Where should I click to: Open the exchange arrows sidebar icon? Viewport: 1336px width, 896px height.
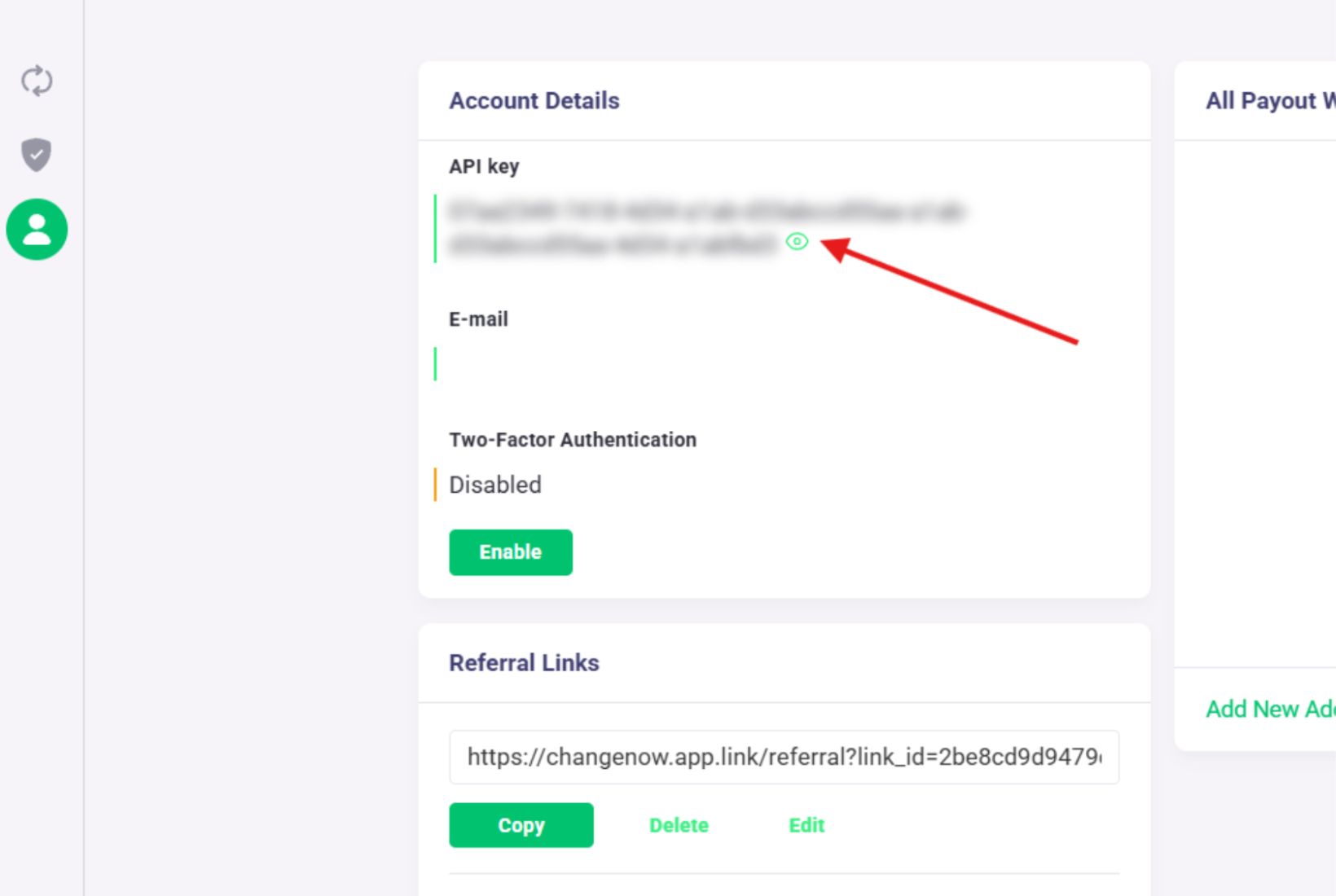[37, 81]
